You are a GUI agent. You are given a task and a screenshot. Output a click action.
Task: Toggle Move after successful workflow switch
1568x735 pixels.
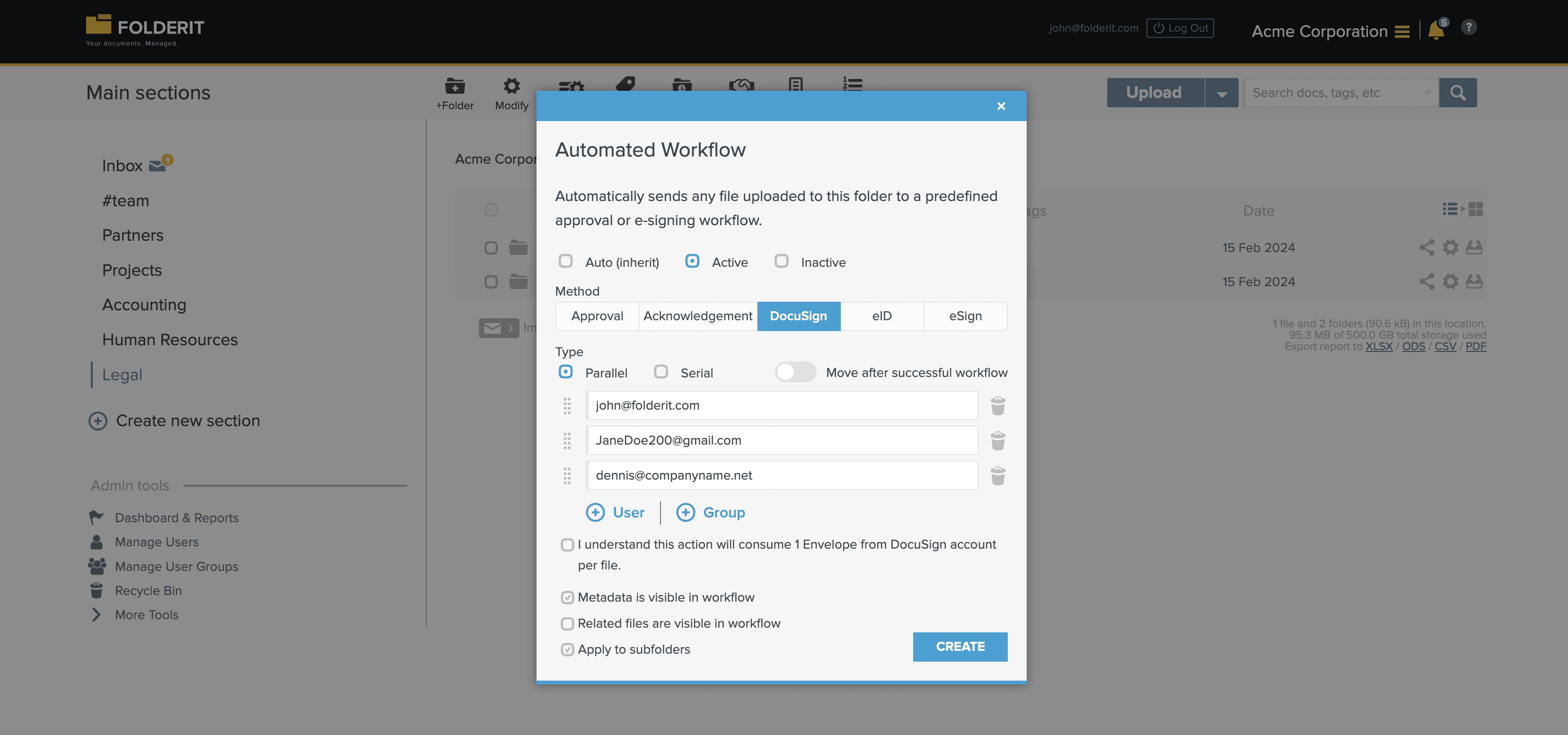pos(795,372)
